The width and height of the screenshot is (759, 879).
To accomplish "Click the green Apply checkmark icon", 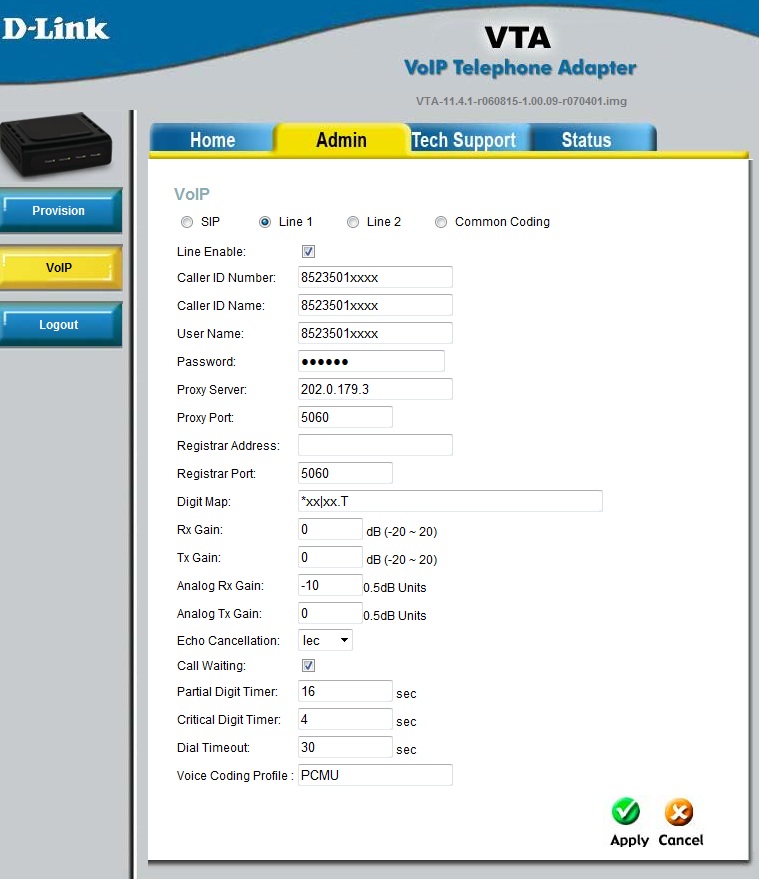I will click(x=626, y=811).
